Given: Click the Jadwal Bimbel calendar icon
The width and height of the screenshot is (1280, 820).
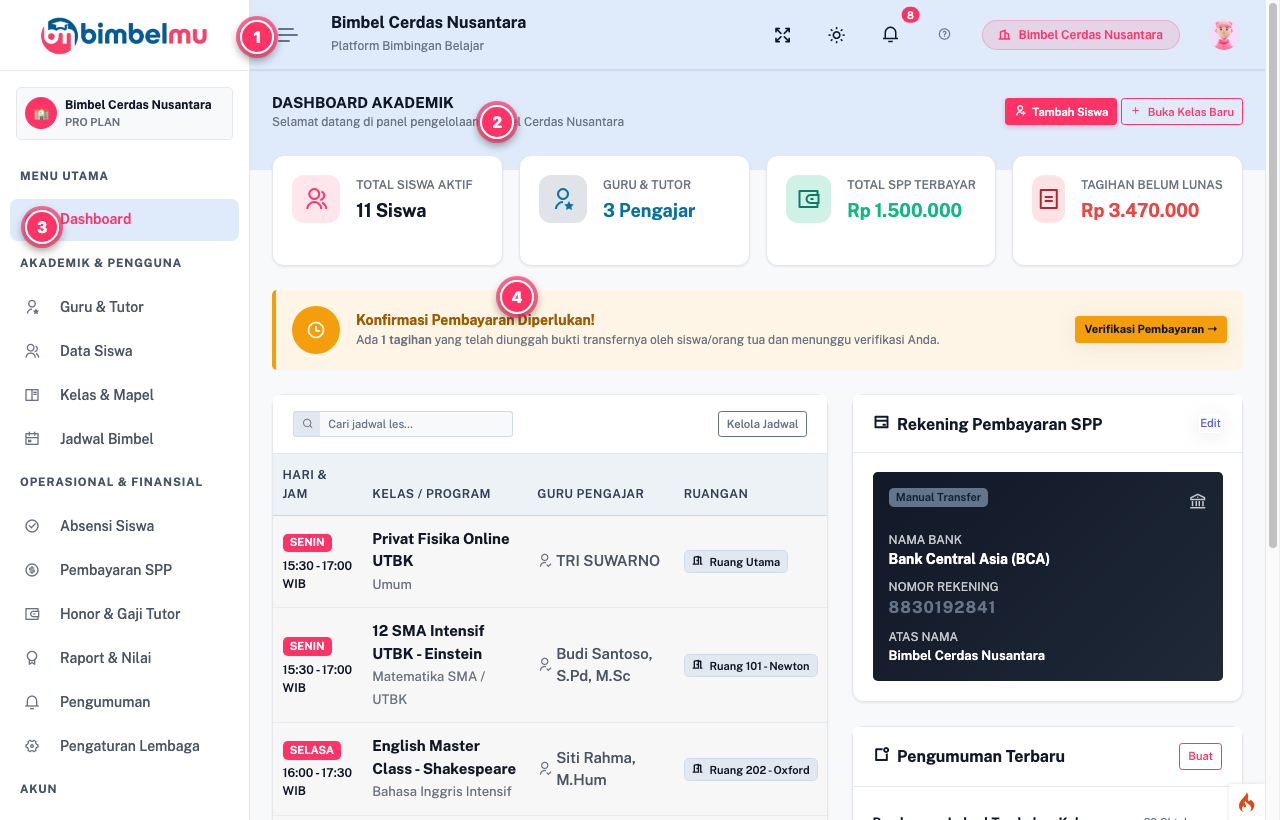Looking at the screenshot, I should [x=32, y=439].
